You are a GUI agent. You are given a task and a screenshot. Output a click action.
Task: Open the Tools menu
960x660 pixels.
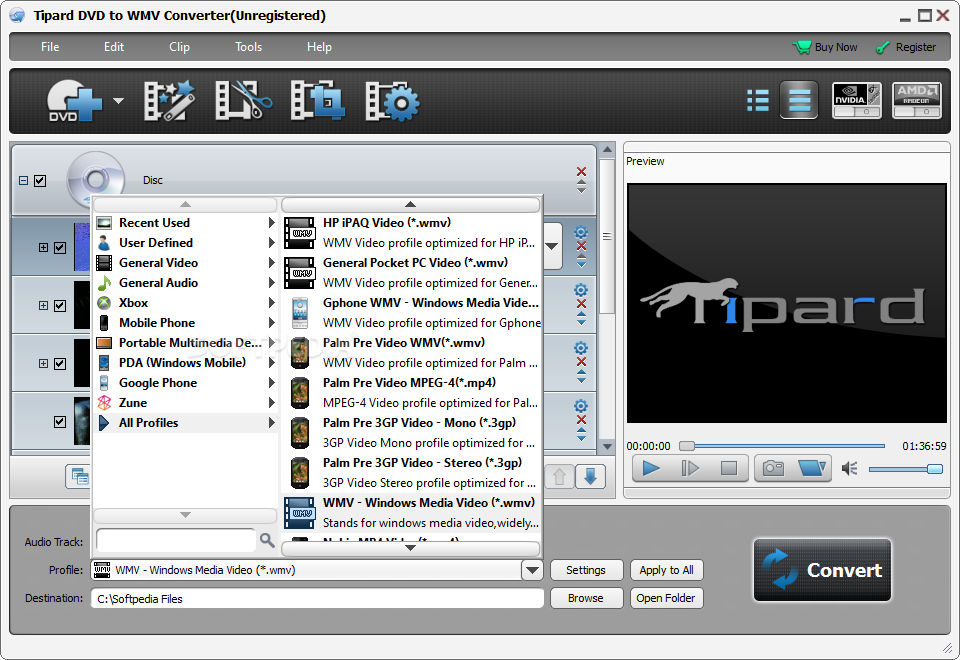click(249, 47)
